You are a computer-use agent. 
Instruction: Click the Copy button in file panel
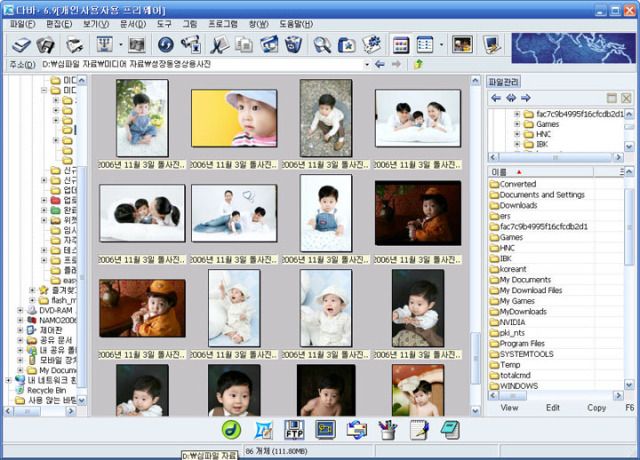pos(596,407)
